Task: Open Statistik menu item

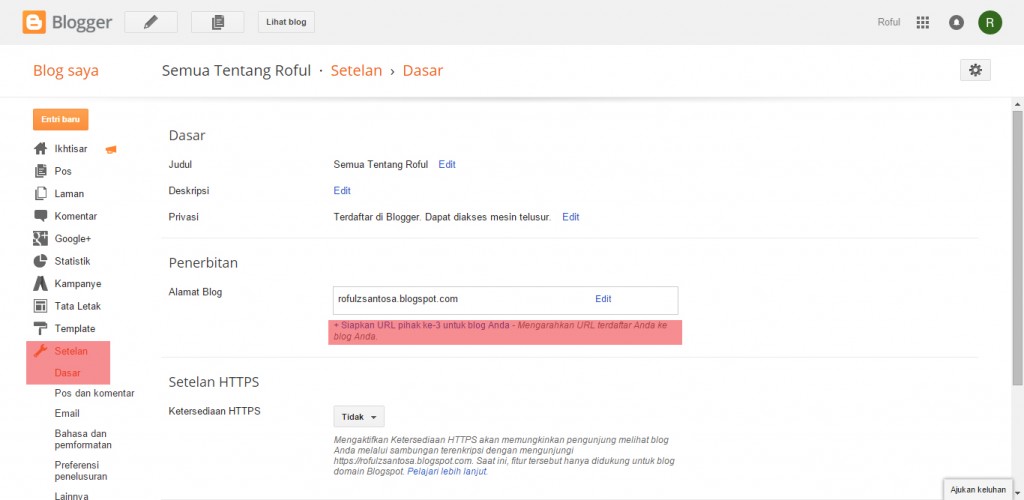Action: point(72,261)
